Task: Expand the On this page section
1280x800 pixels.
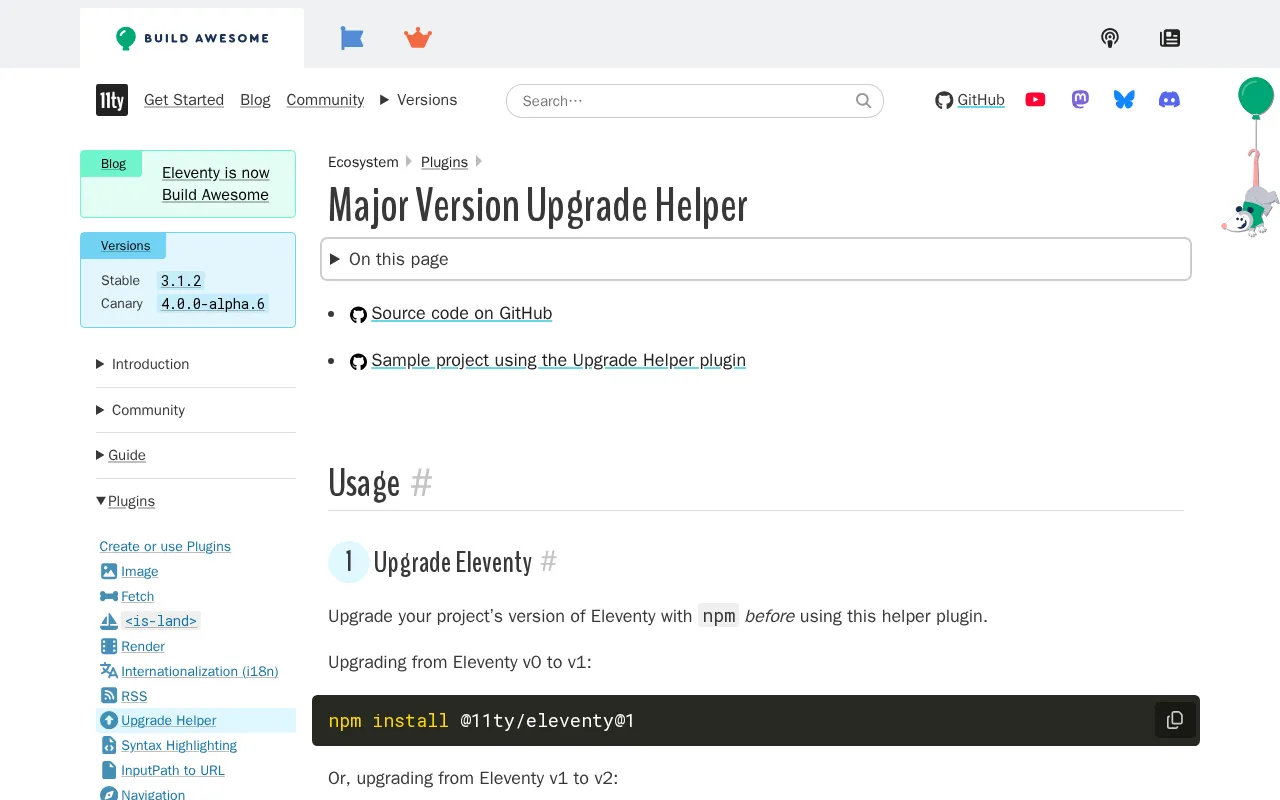Action: (x=756, y=259)
